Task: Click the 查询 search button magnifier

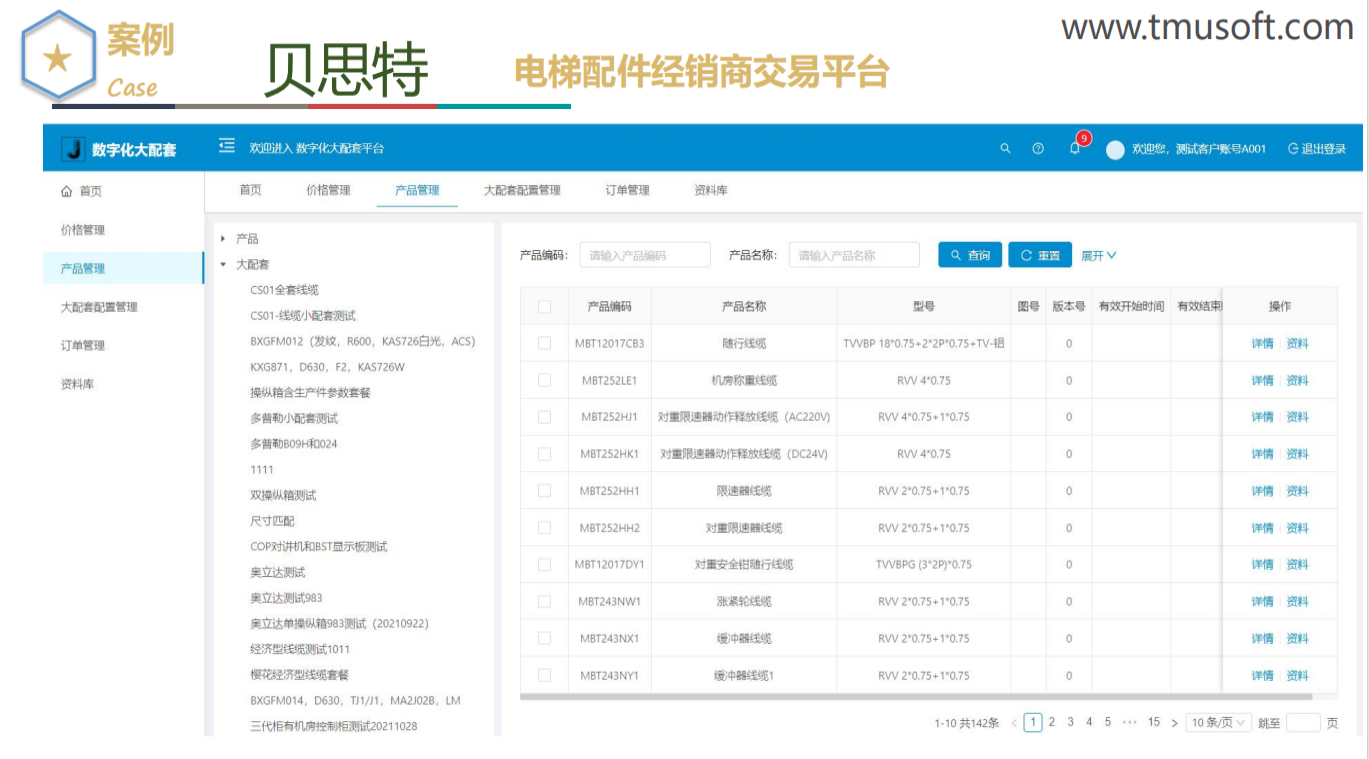Action: tap(956, 255)
